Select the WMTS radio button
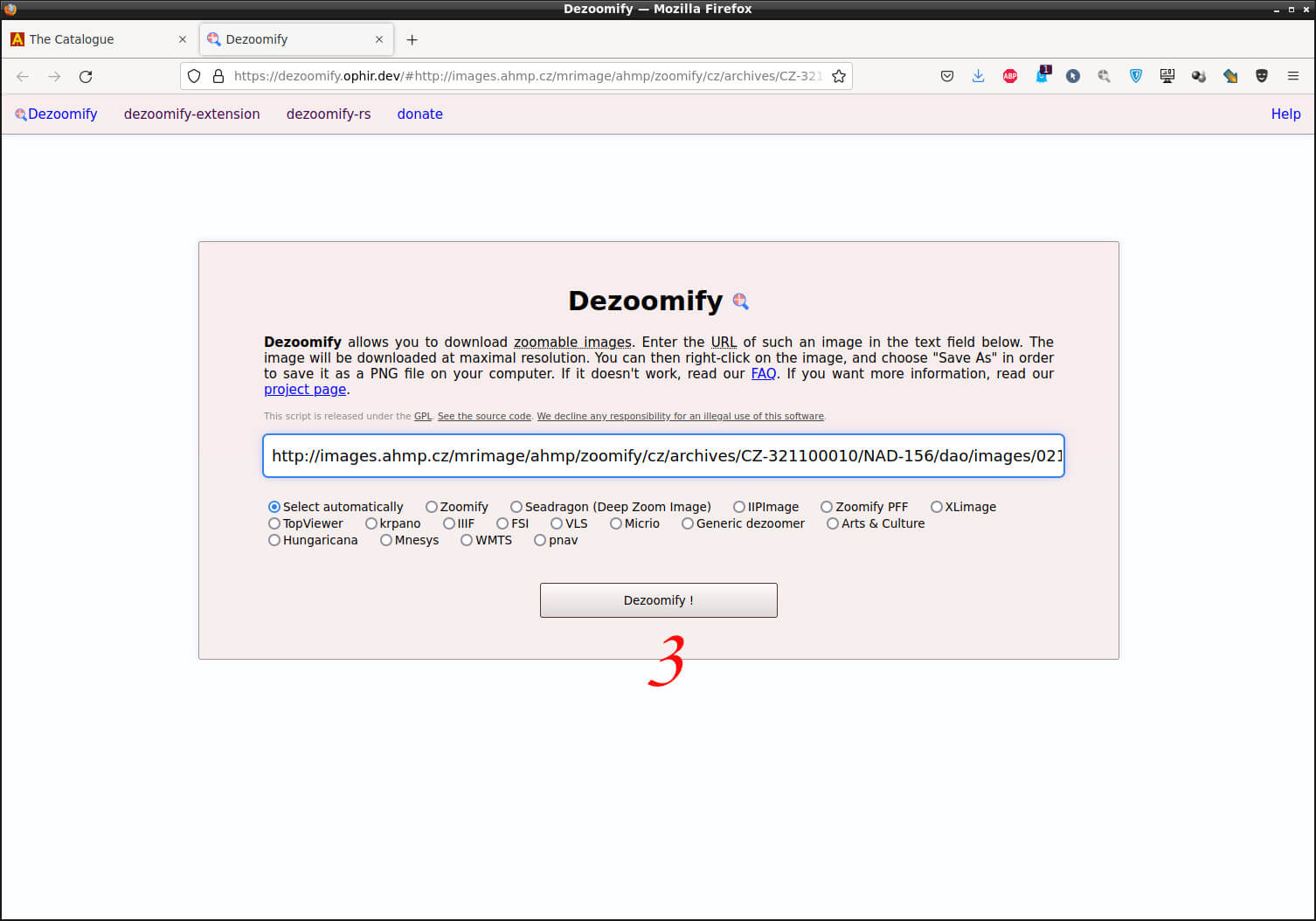Image resolution: width=1316 pixels, height=921 pixels. pyautogui.click(x=467, y=540)
